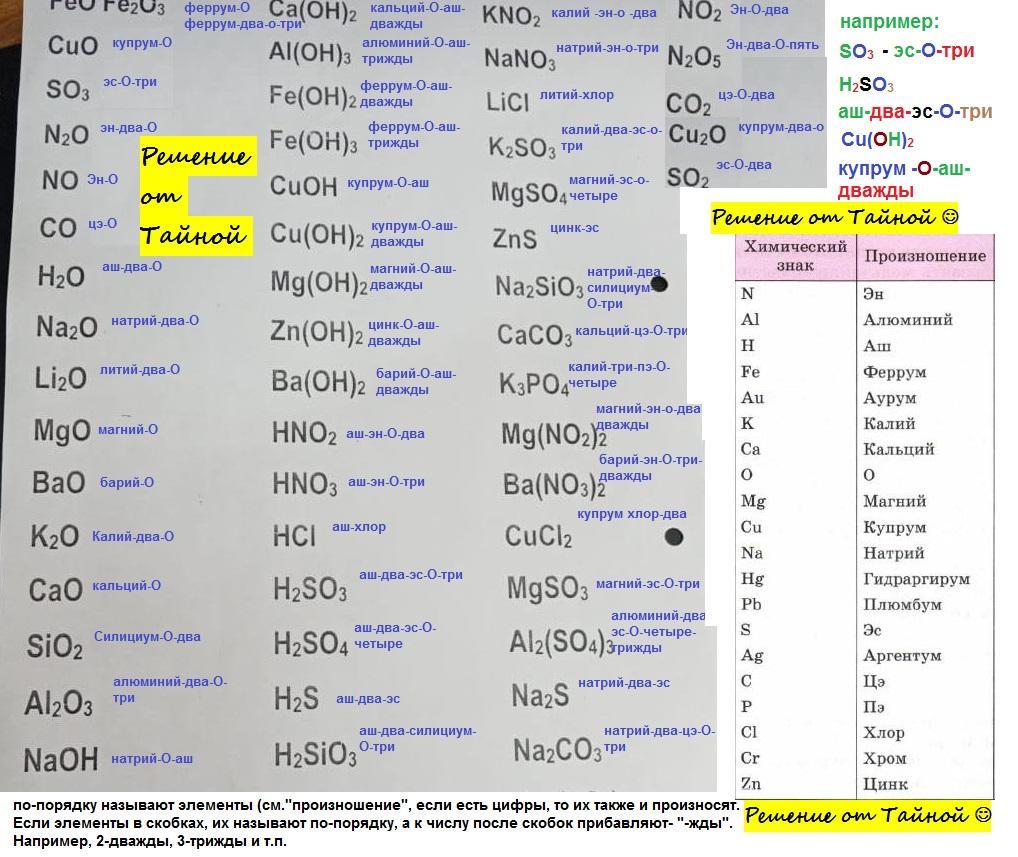Select the Ba(OH)2 formula
The width and height of the screenshot is (1018, 857).
(318, 382)
